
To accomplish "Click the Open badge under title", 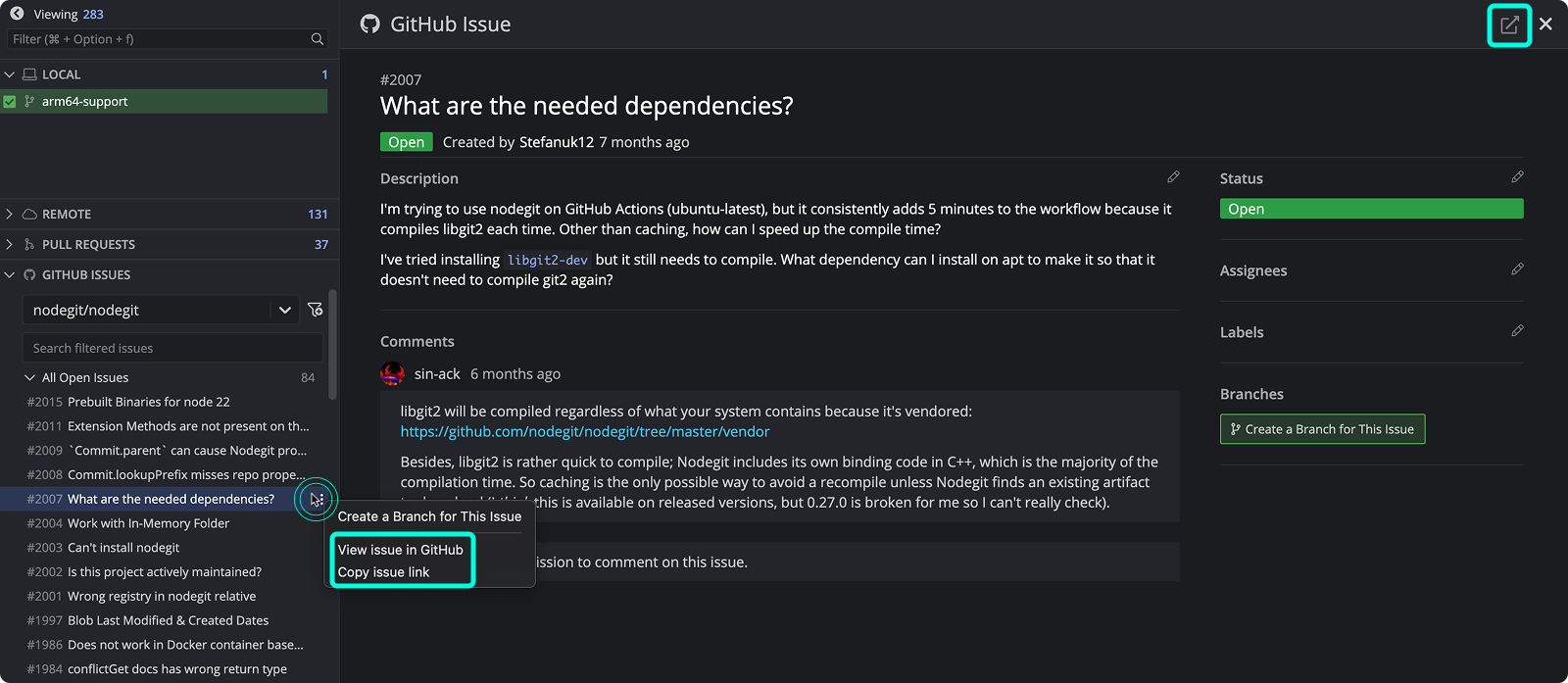I will 406,142.
